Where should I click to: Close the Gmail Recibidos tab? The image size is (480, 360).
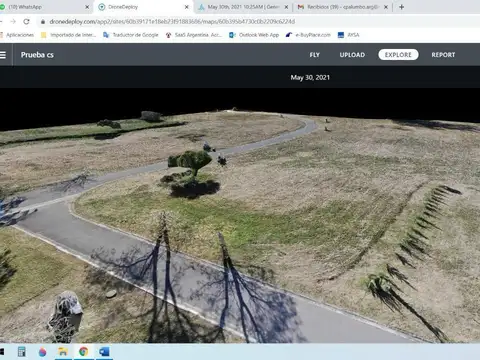tap(386, 7)
